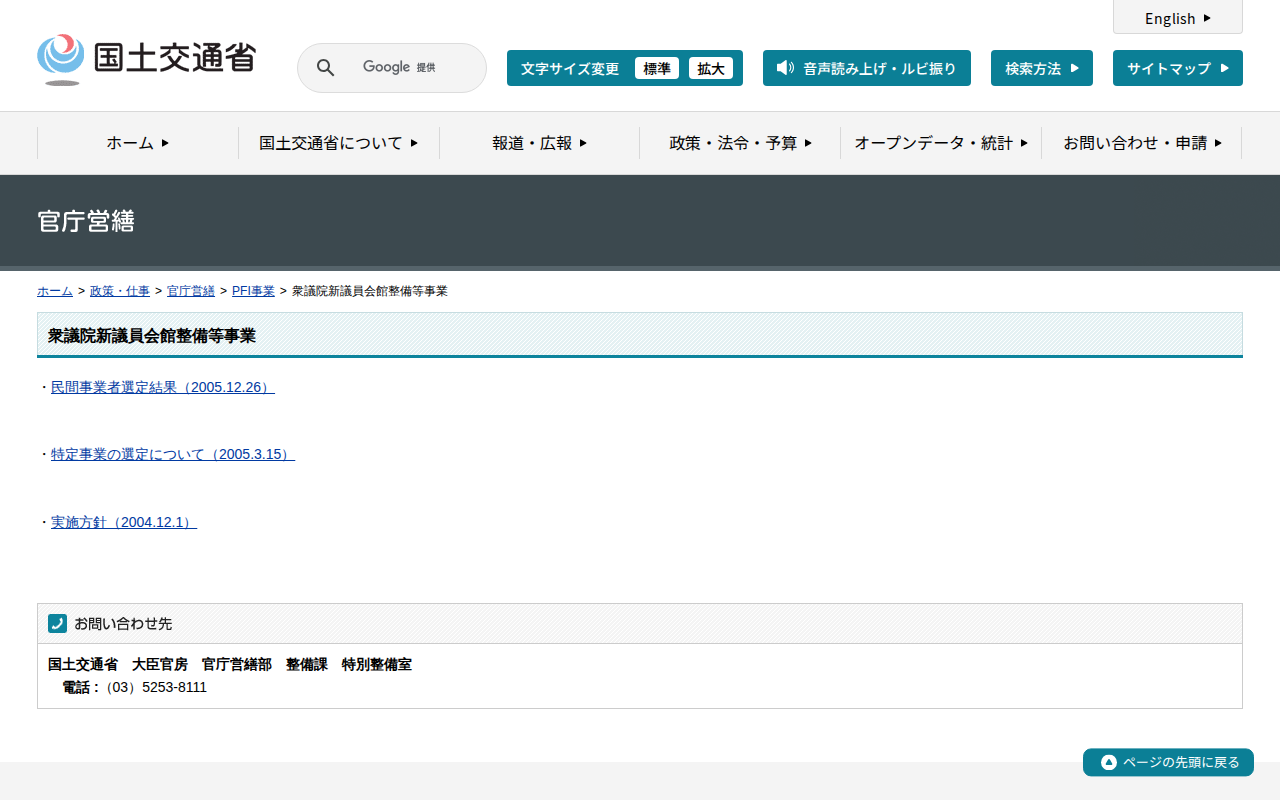
Task: Open the 政策・法令・予算 menu
Action: tap(740, 143)
